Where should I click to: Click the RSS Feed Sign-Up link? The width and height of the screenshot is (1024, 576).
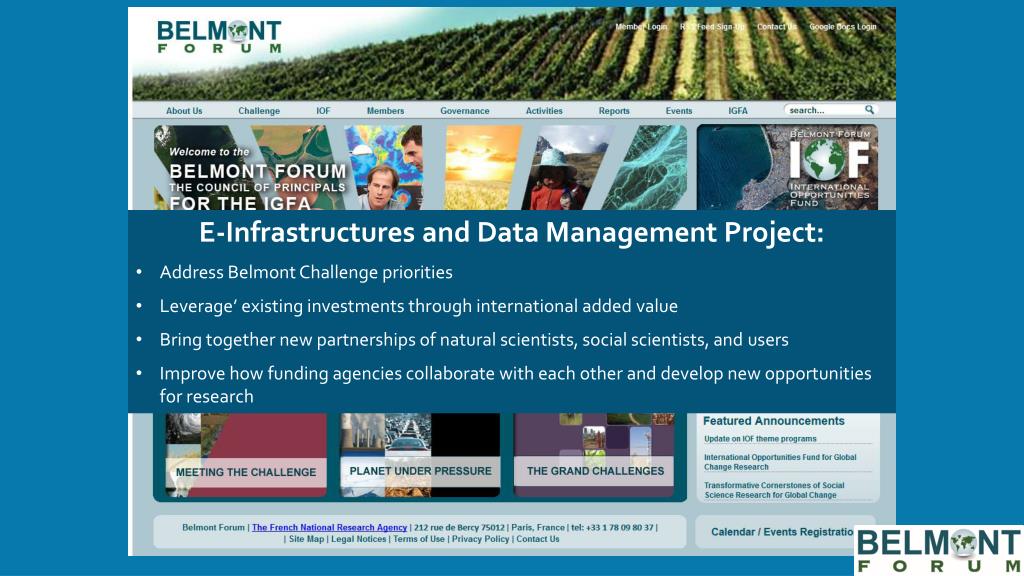click(712, 27)
